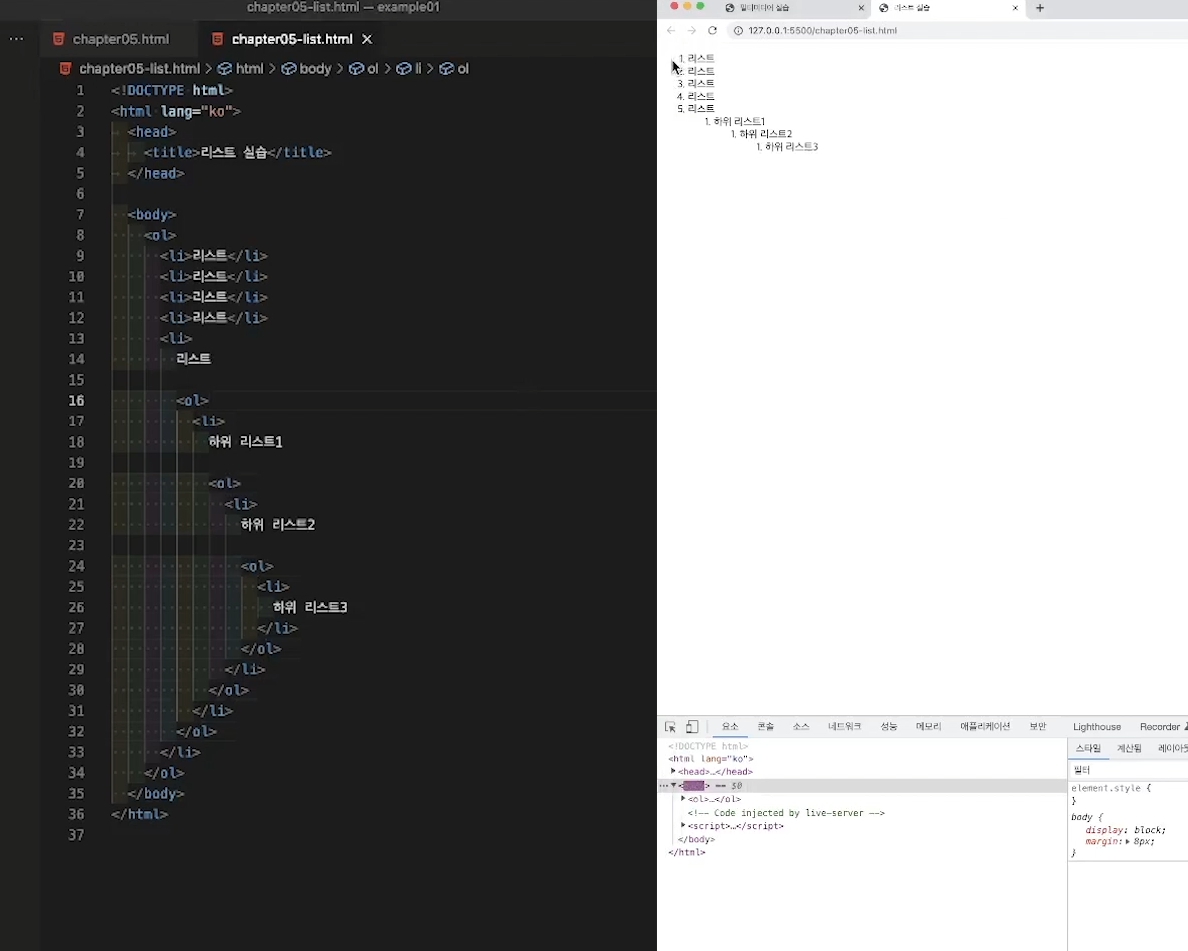Click the 하위 리스트2 text in the editor
The image size is (1188, 951).
tap(277, 524)
